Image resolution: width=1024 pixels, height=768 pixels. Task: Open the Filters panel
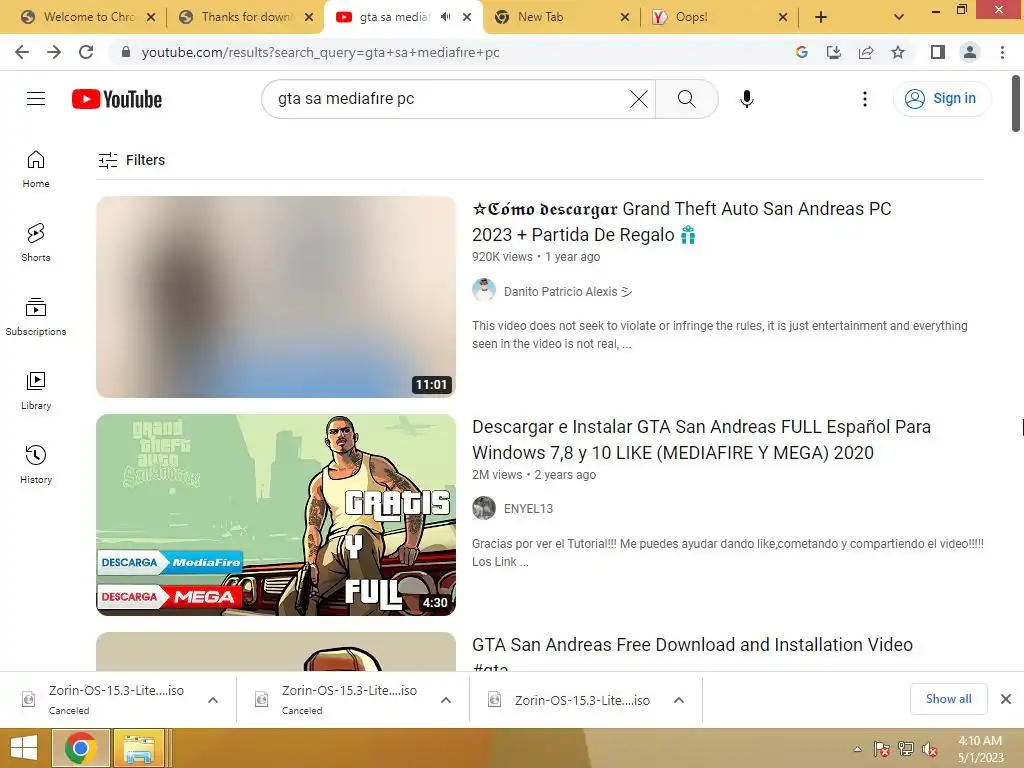[132, 160]
